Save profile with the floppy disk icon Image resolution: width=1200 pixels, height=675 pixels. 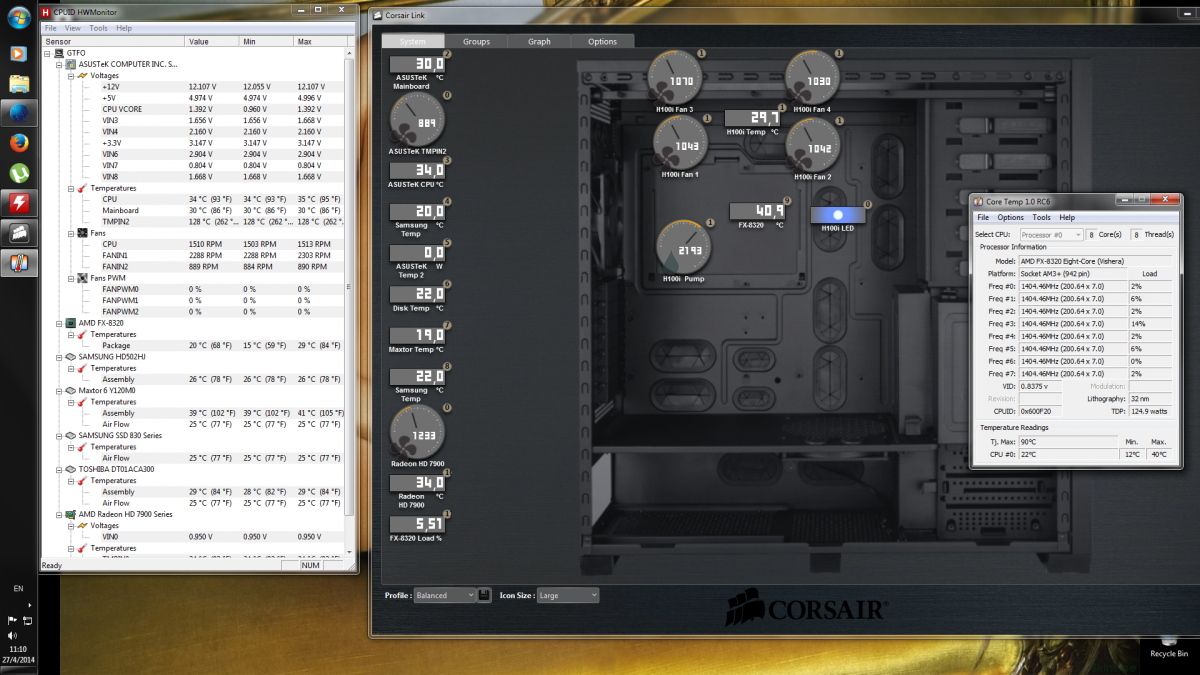point(484,595)
